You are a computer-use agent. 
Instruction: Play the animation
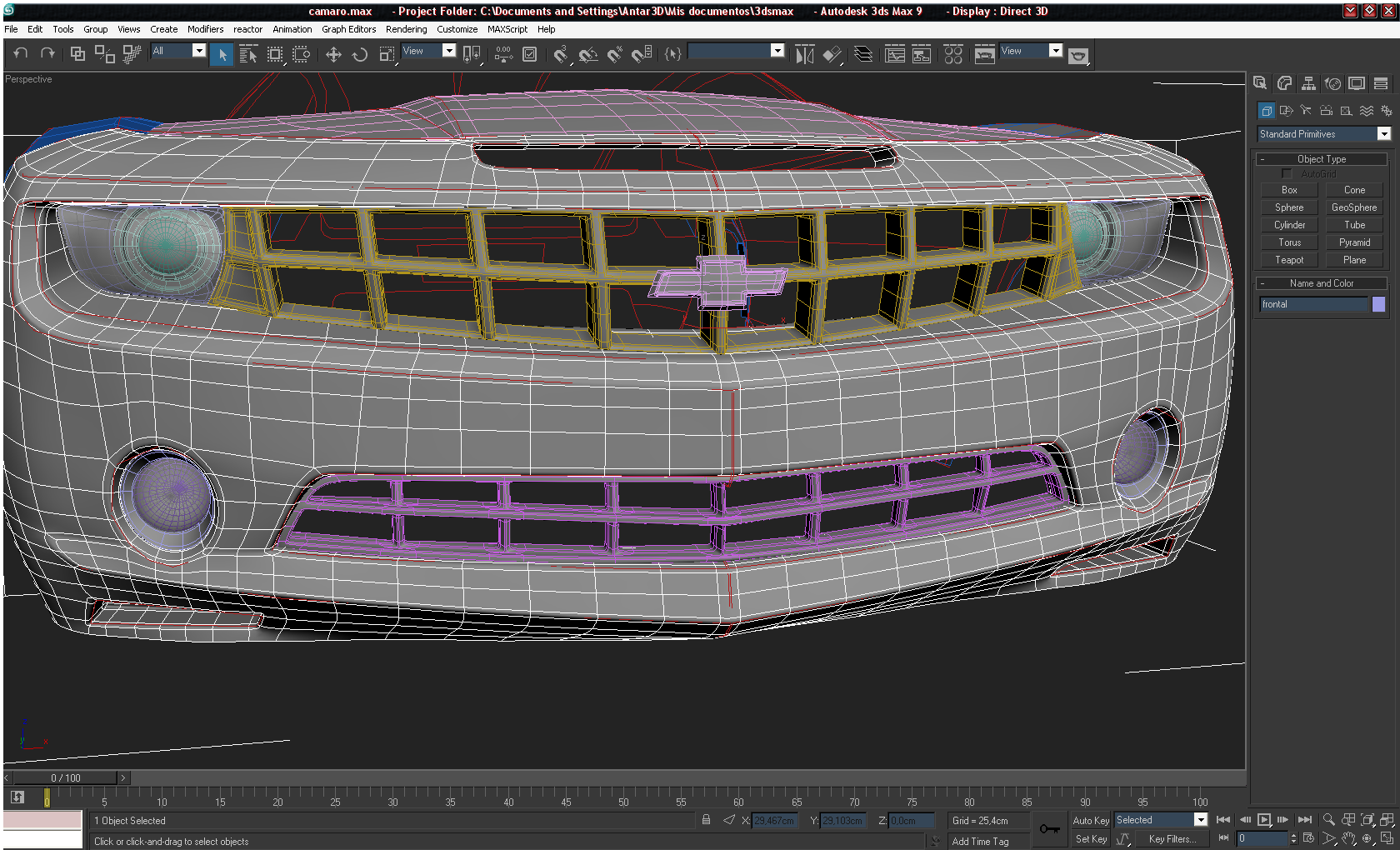[x=1264, y=820]
